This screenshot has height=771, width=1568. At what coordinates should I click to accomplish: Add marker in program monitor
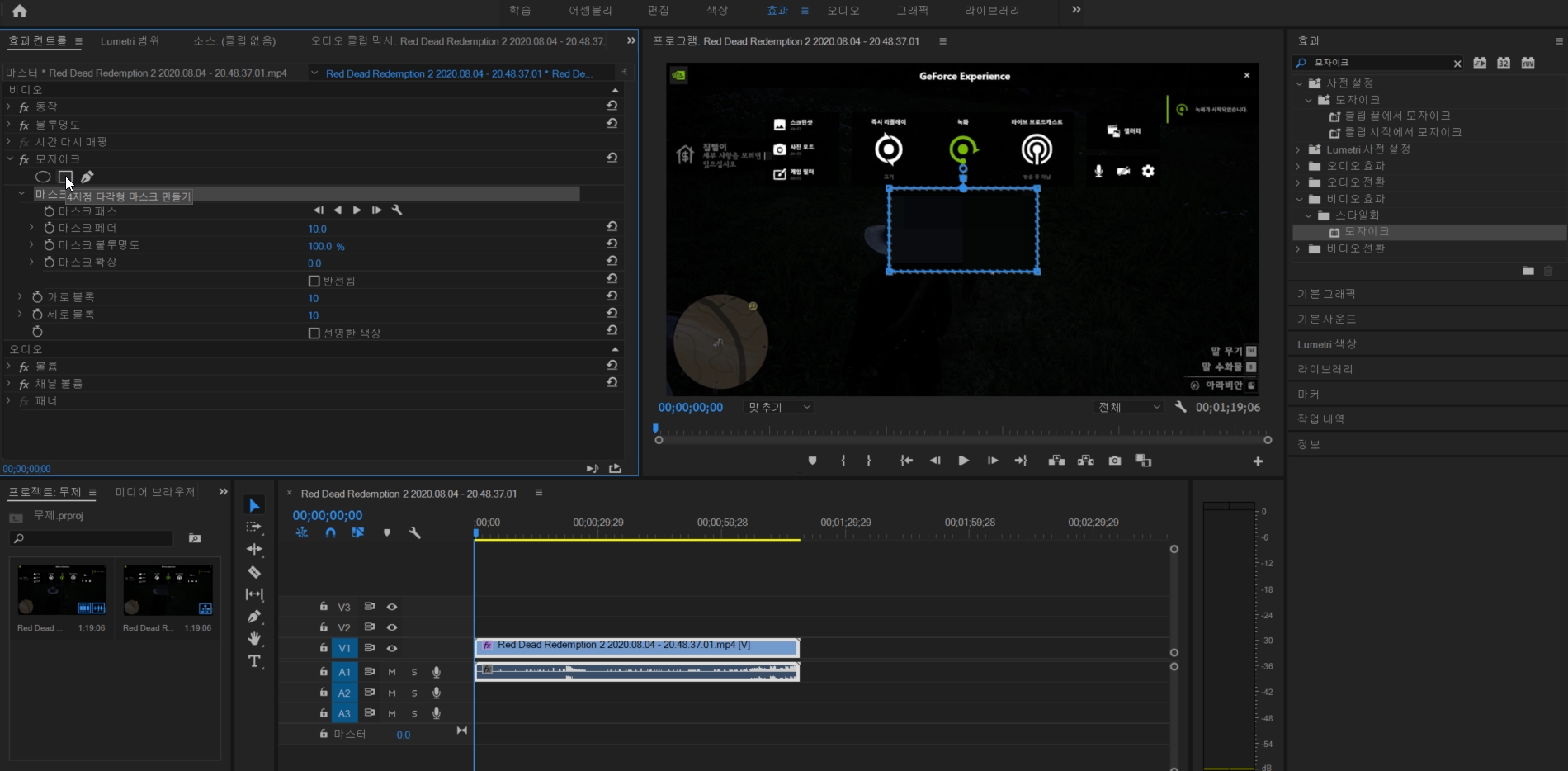point(813,461)
